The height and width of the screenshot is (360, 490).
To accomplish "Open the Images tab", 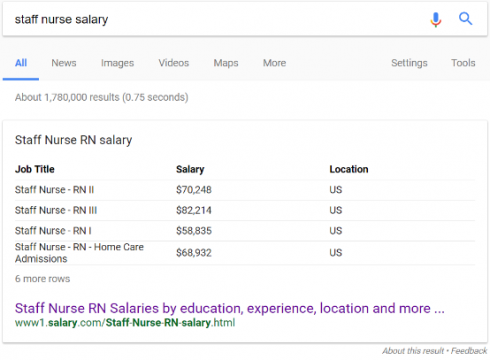I will 117,63.
